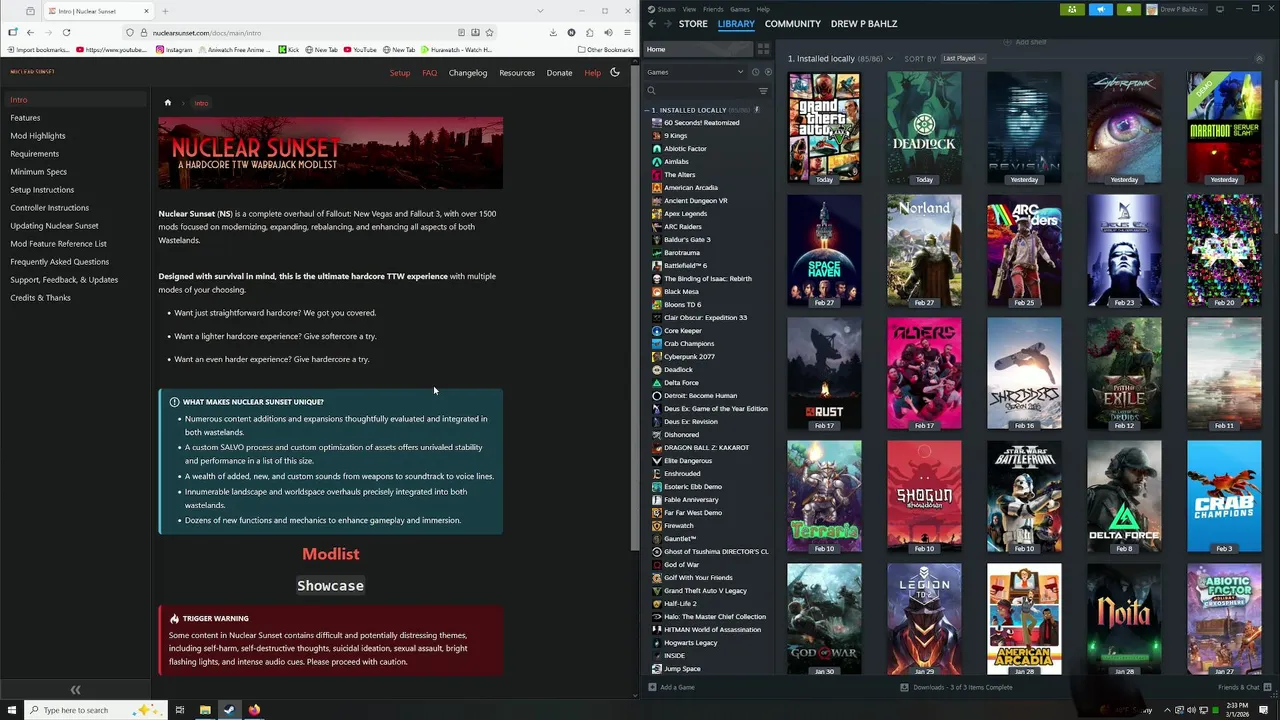Viewport: 1280px width, 720px height.
Task: Open the FAQ page link
Action: (429, 73)
